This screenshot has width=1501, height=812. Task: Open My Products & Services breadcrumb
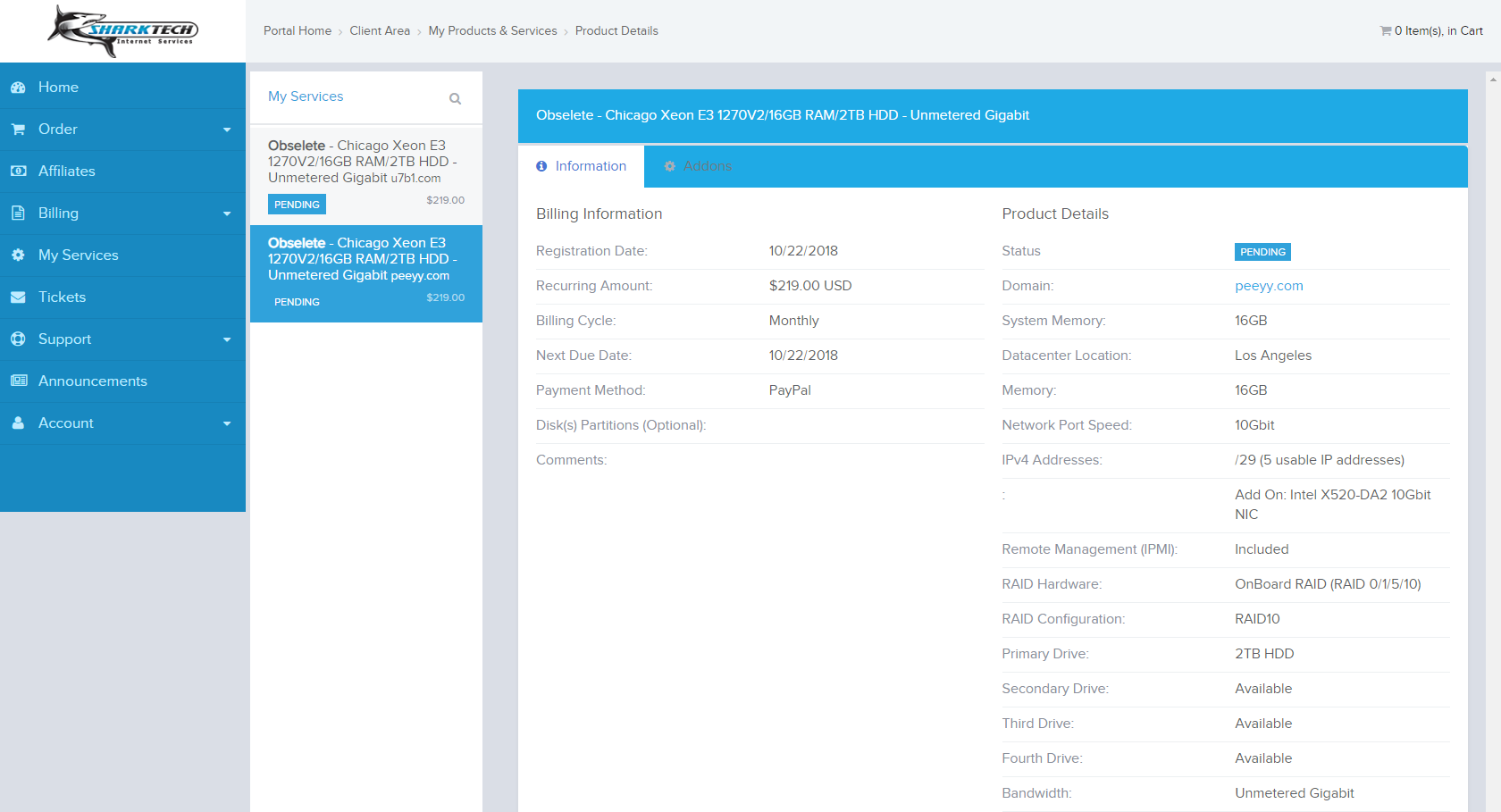coord(492,31)
